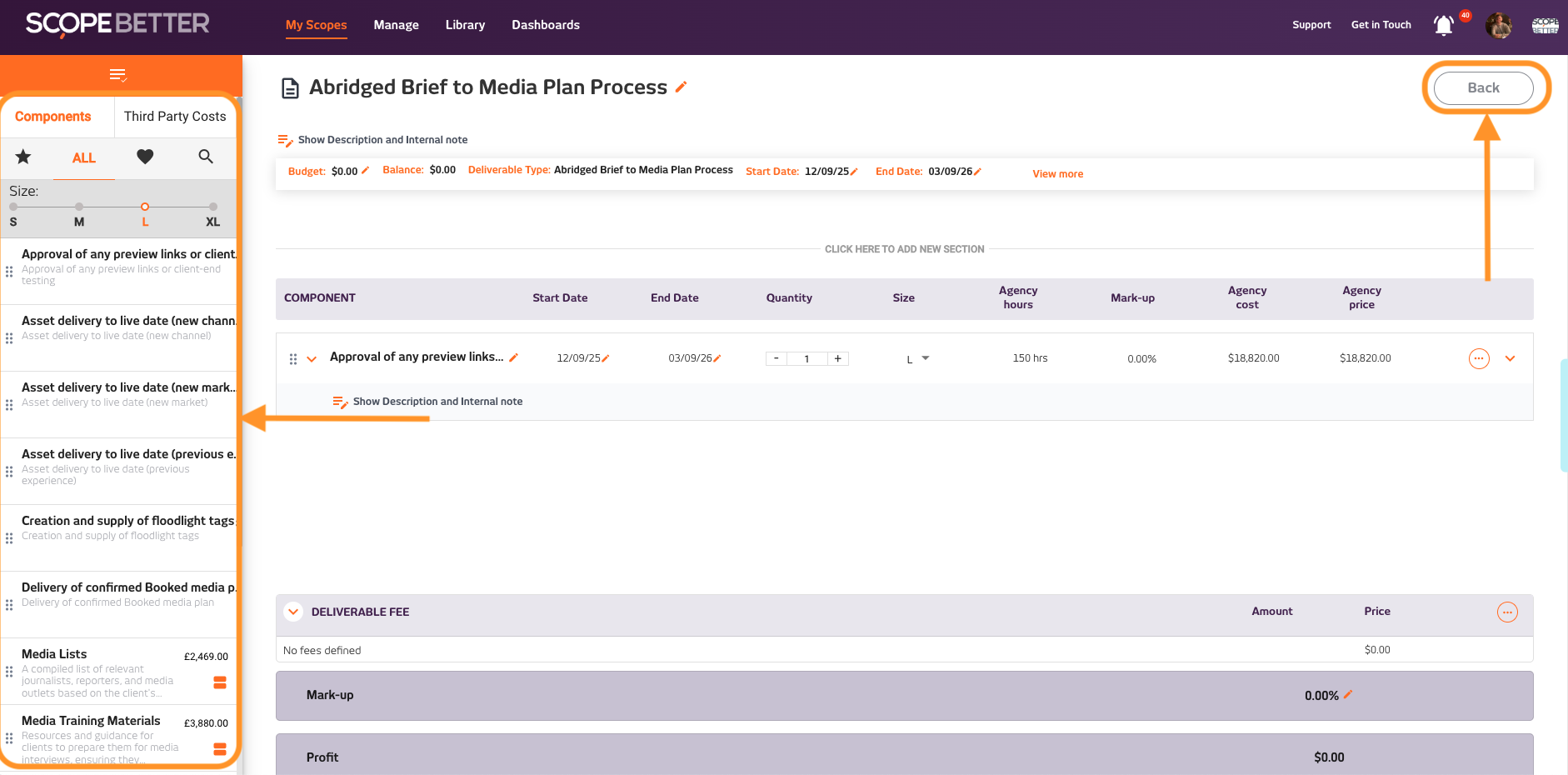Image resolution: width=1568 pixels, height=775 pixels.
Task: Open Deliverable Fee options menu
Action: click(1506, 612)
